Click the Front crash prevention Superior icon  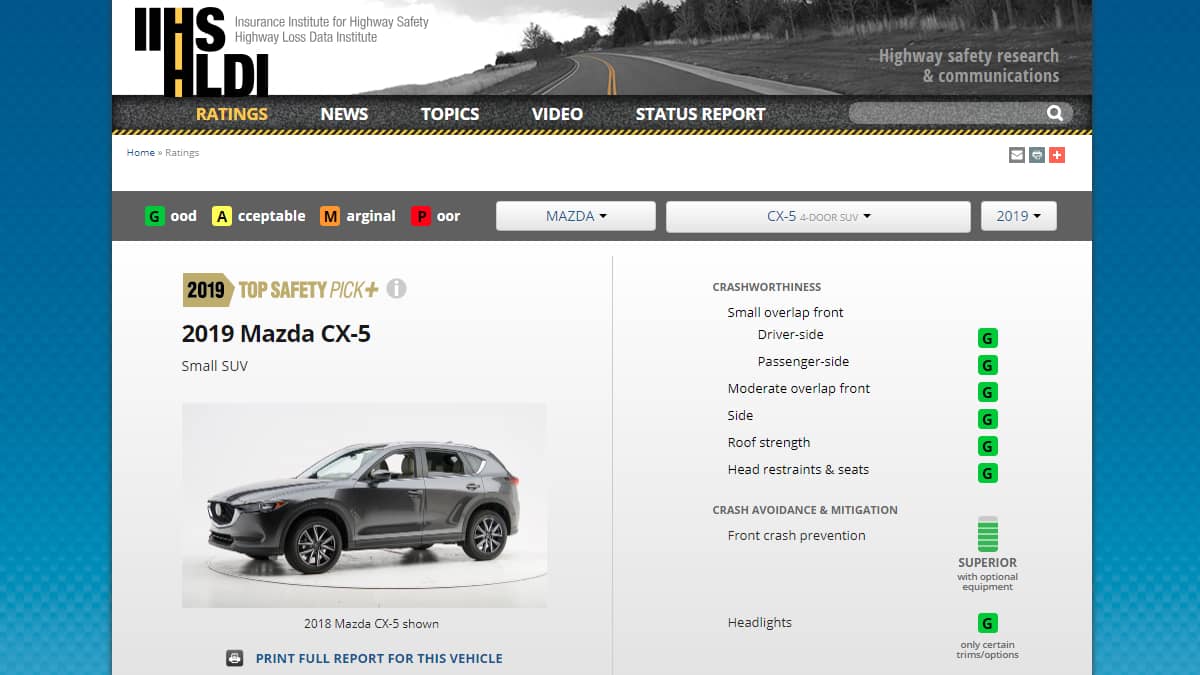click(x=988, y=535)
